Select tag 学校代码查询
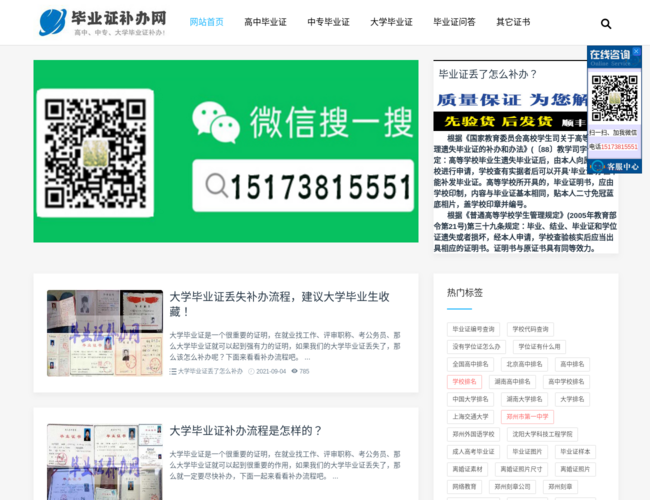650x500 pixels. [530, 329]
